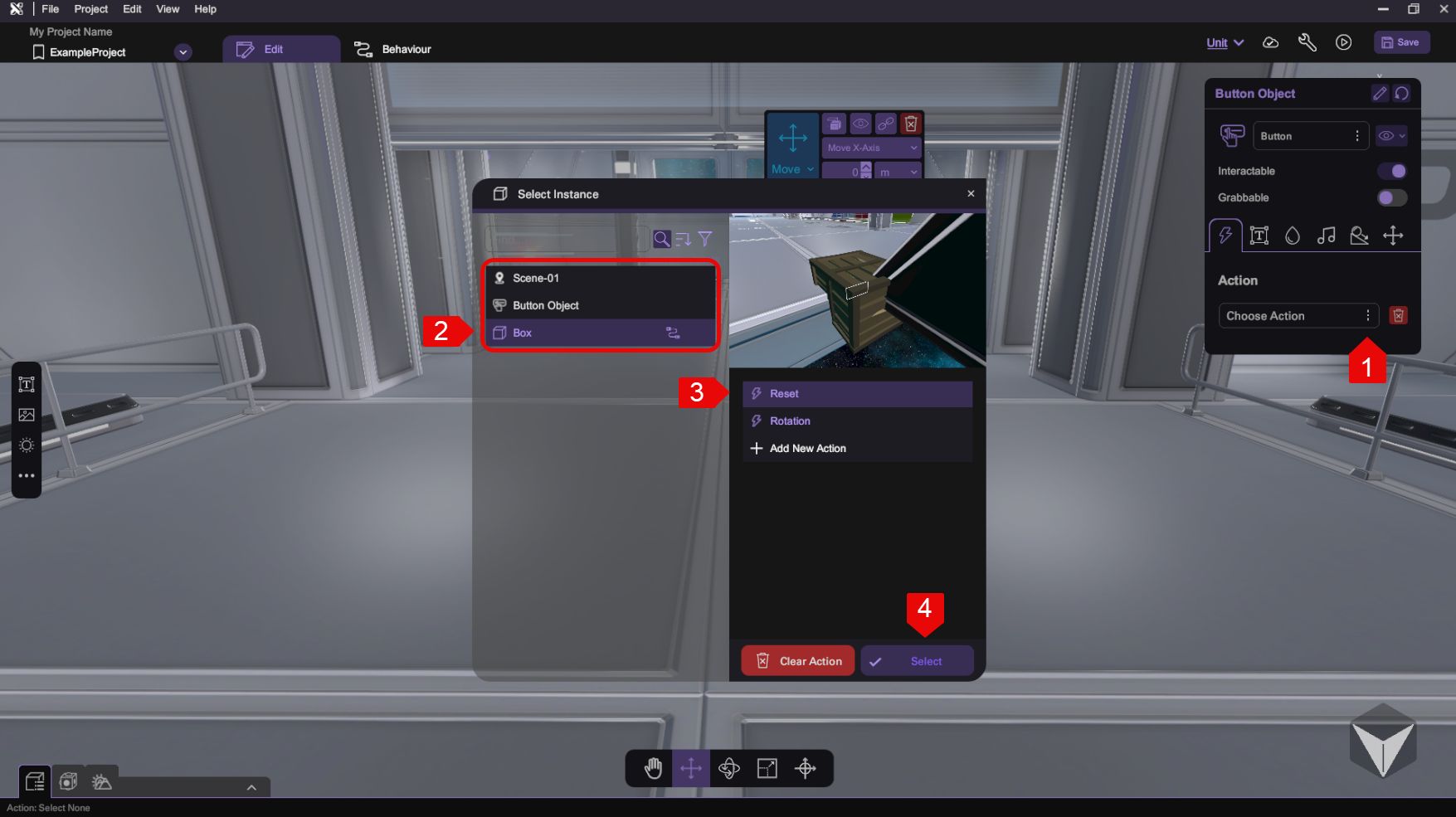The height and width of the screenshot is (817, 1456).
Task: Click the filter funnel icon
Action: (x=705, y=239)
